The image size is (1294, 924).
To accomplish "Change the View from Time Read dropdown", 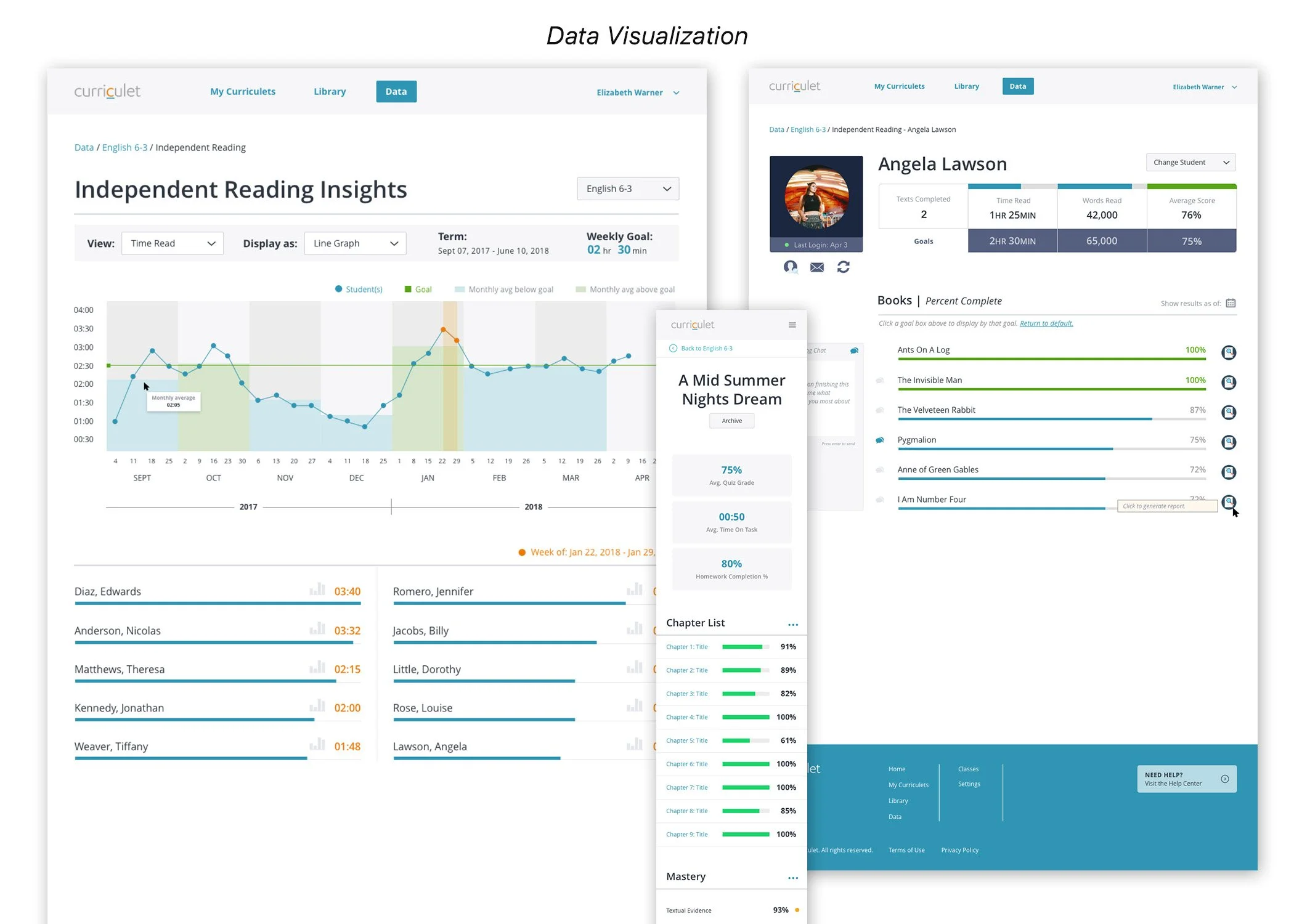I will [173, 243].
